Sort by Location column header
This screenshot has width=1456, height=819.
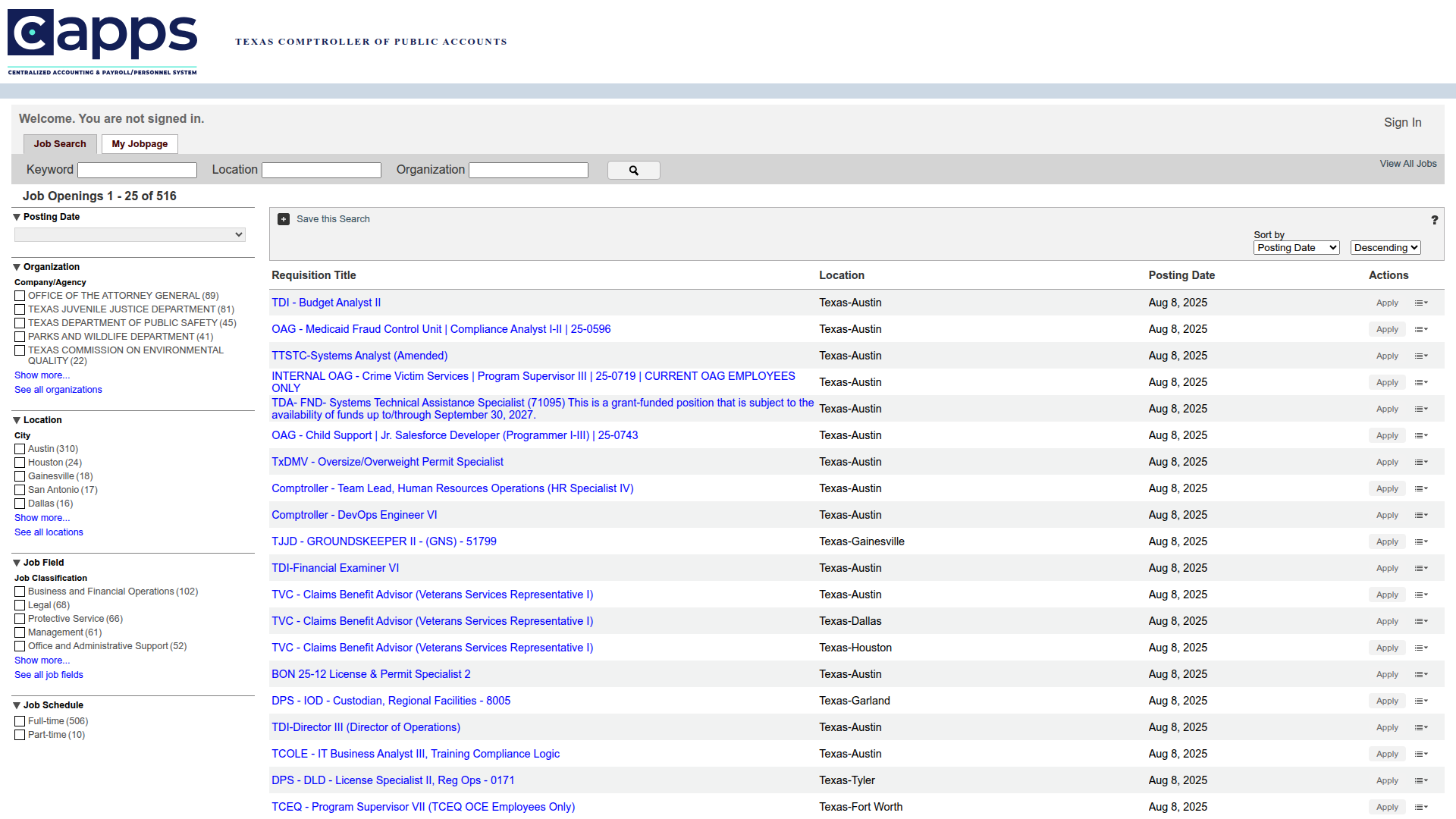tap(842, 275)
